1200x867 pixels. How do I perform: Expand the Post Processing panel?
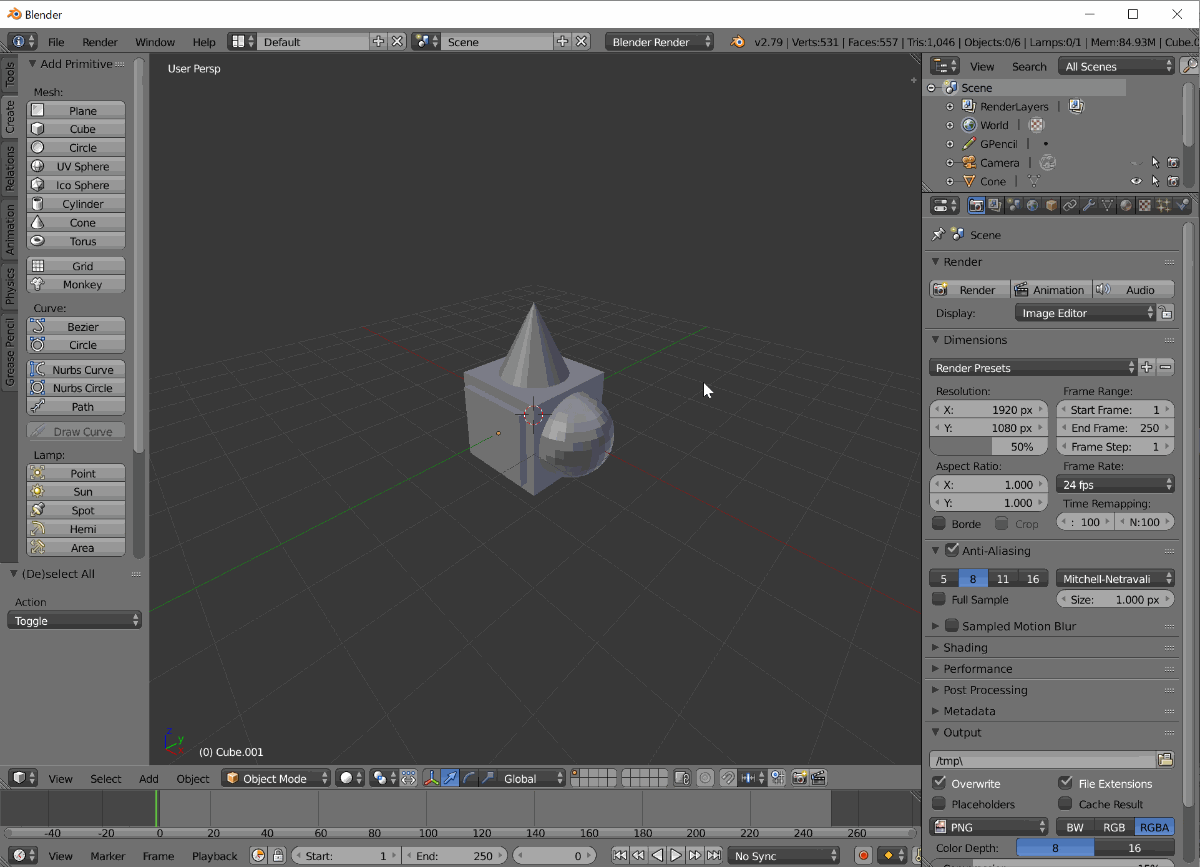pos(985,689)
